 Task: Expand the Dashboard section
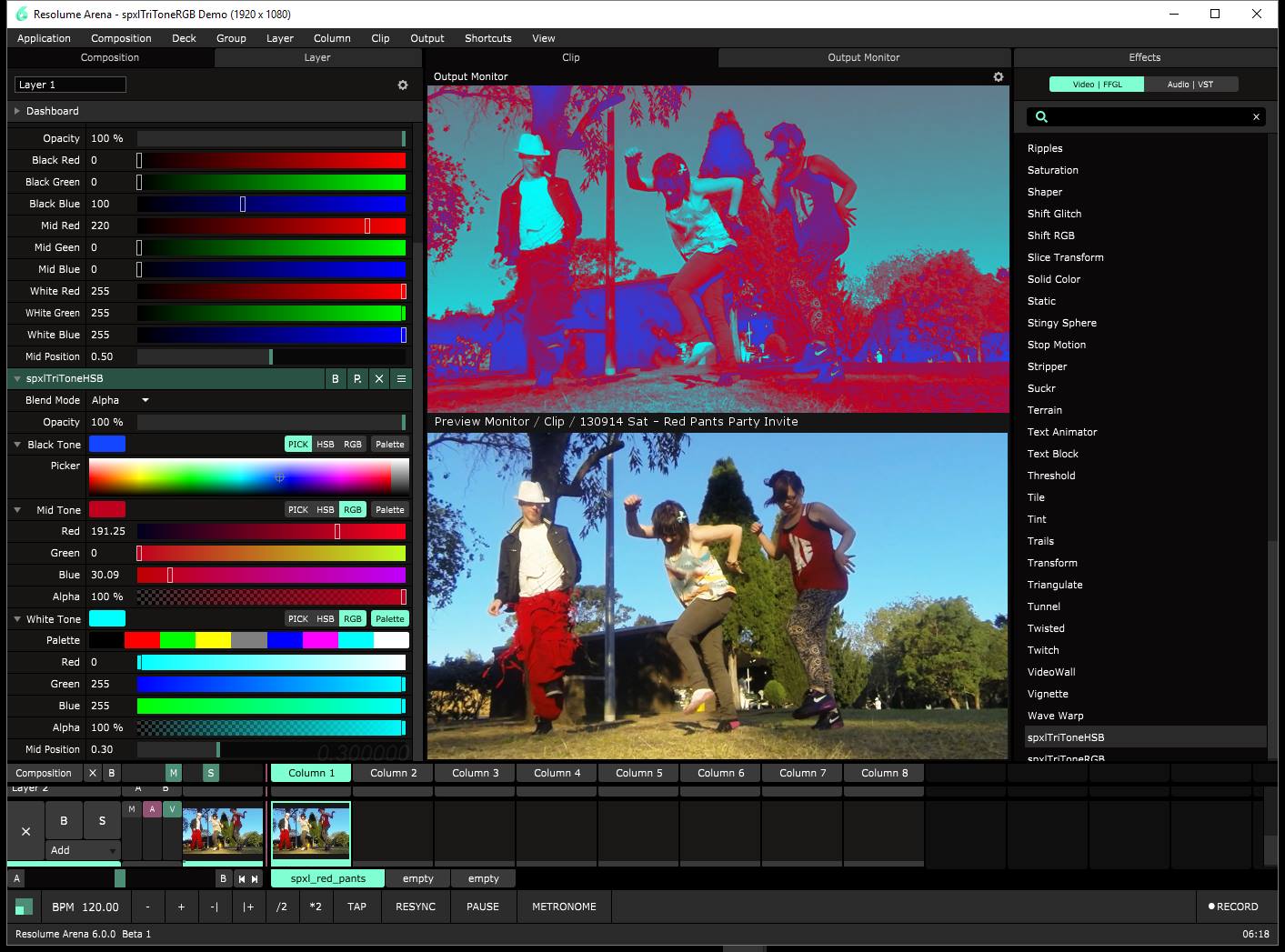coord(16,111)
